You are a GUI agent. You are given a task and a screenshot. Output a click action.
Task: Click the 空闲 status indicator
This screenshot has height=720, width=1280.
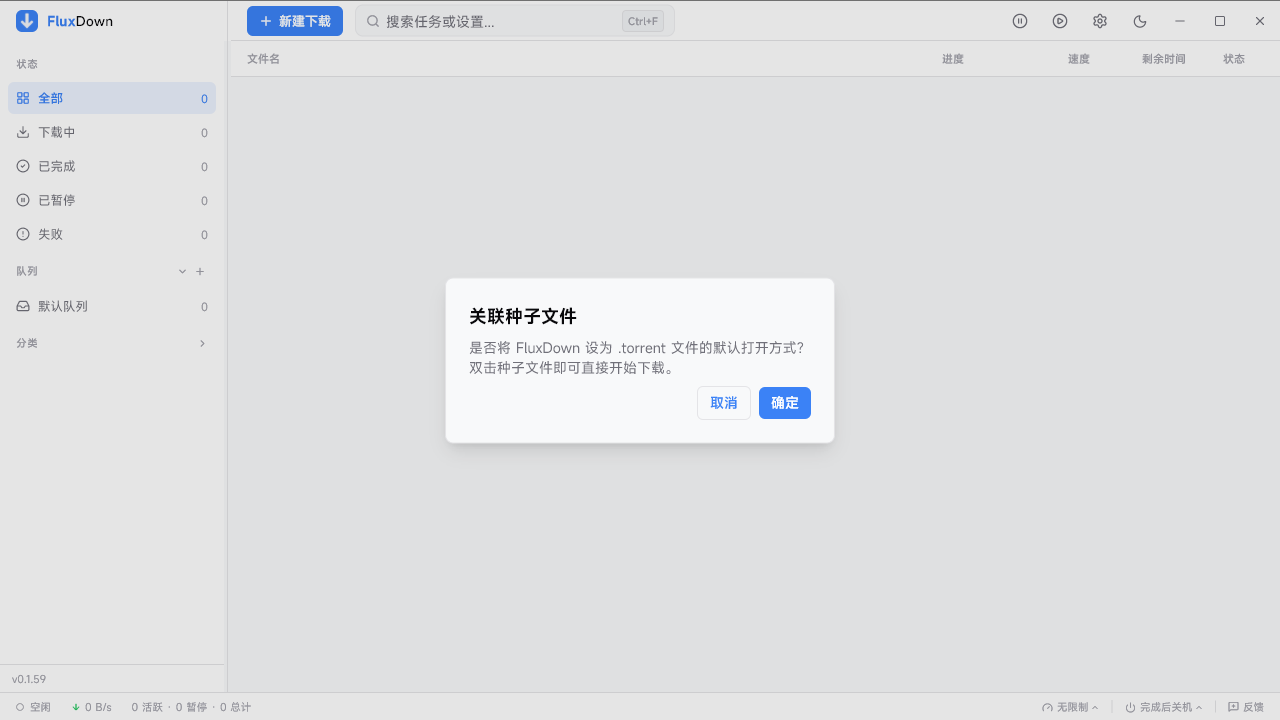pos(33,707)
